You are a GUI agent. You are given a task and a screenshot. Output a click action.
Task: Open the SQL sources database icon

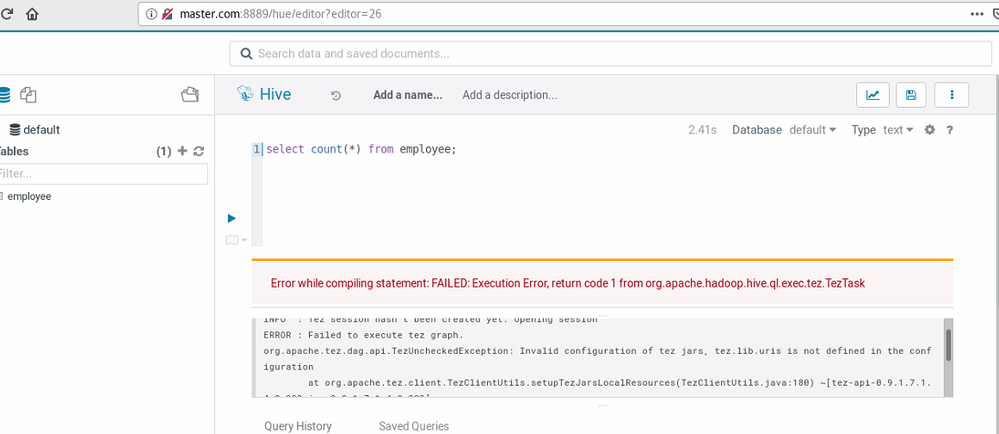pyautogui.click(x=4, y=95)
